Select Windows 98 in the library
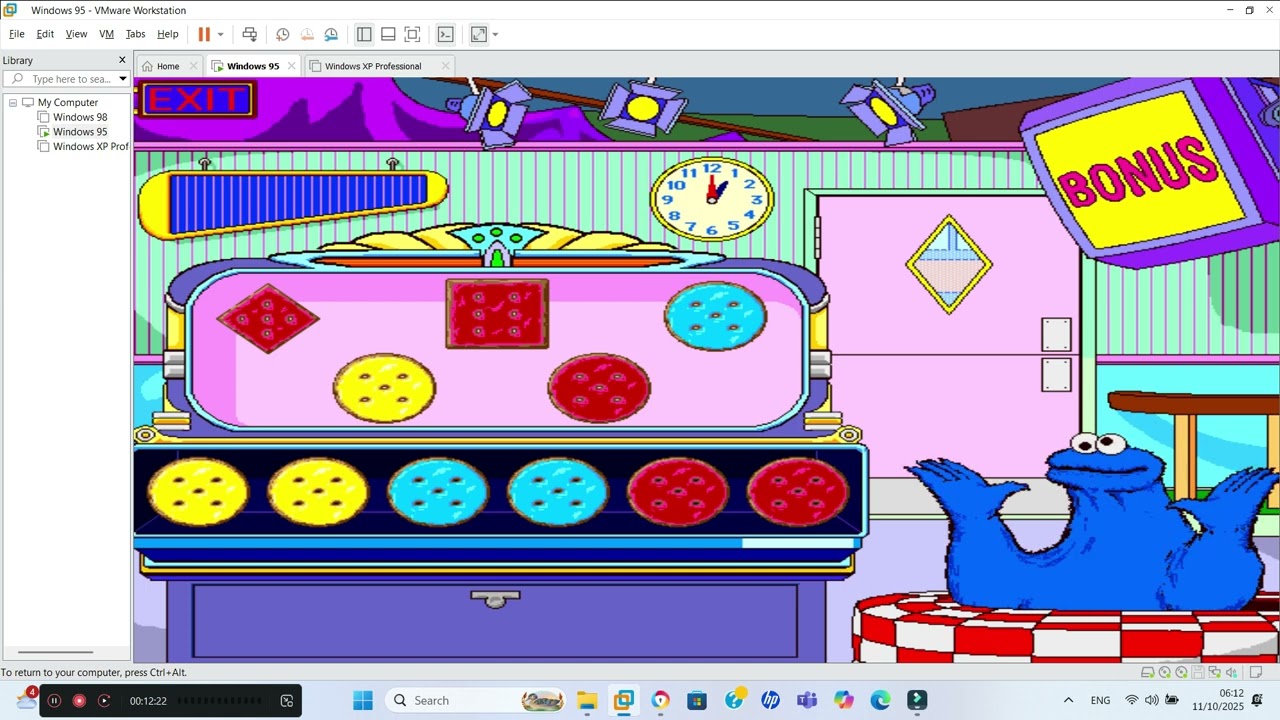1280x720 pixels. click(80, 117)
